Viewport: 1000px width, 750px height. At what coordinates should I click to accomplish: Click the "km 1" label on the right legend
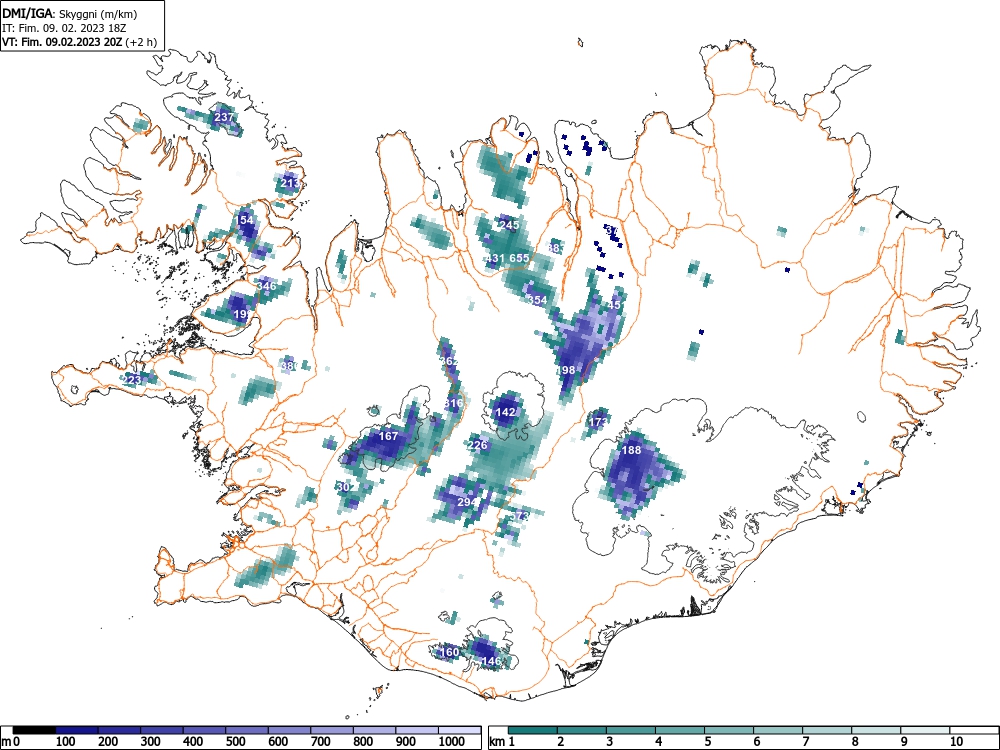(x=502, y=742)
